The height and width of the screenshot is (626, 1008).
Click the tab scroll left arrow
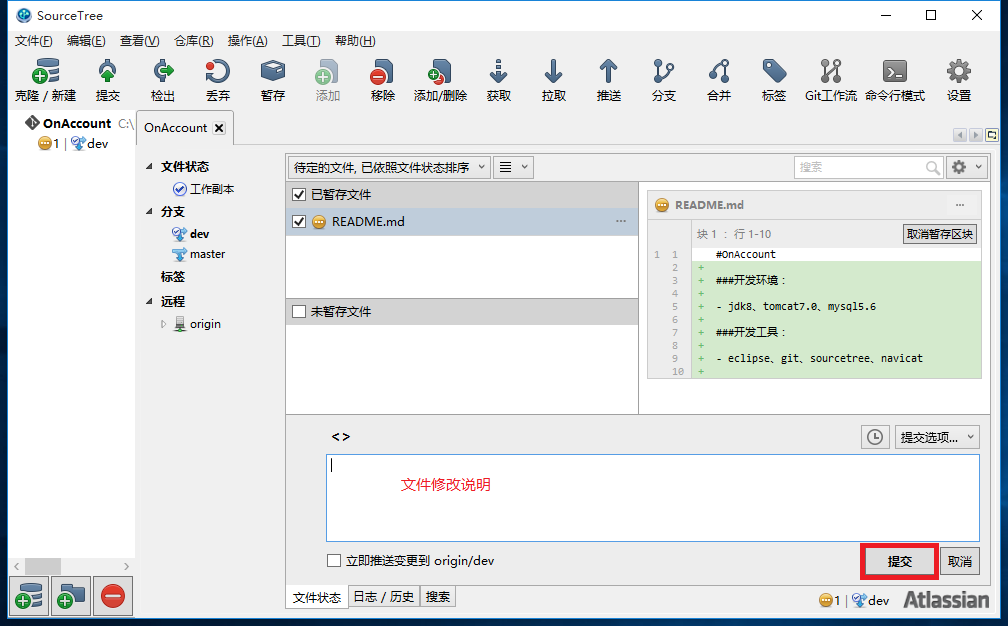tap(960, 135)
